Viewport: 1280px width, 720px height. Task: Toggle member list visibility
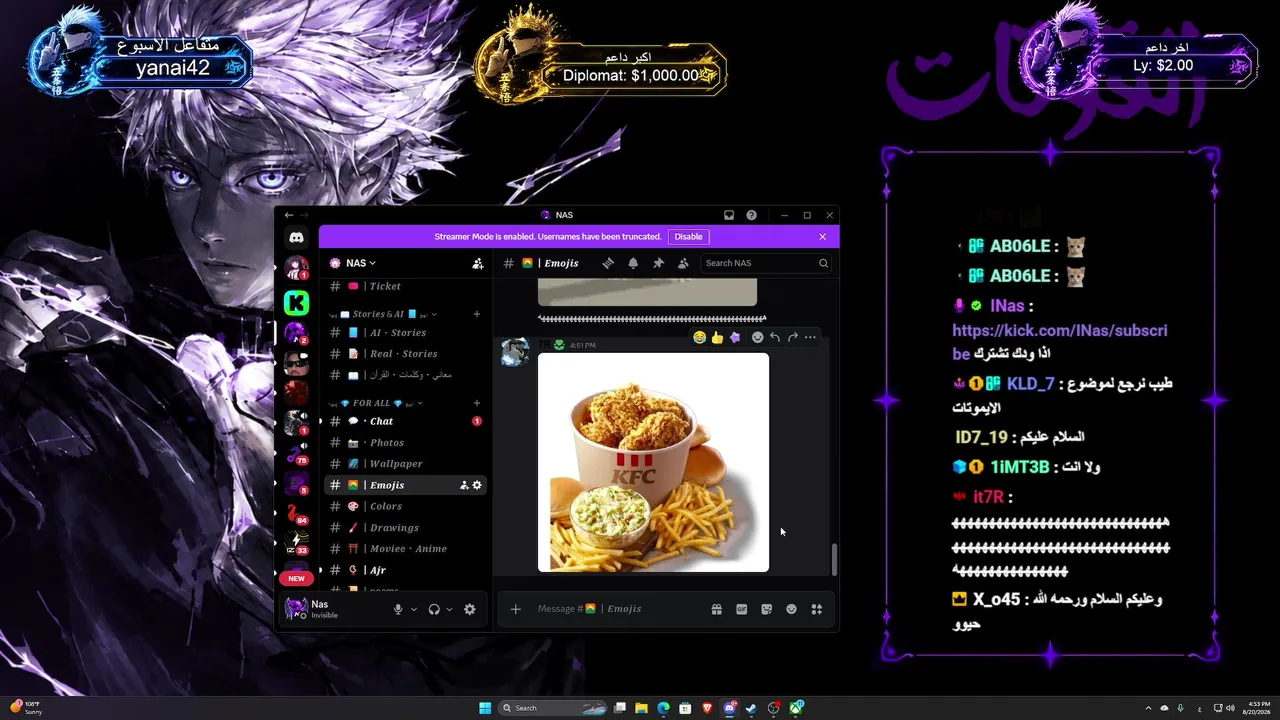pyautogui.click(x=683, y=263)
